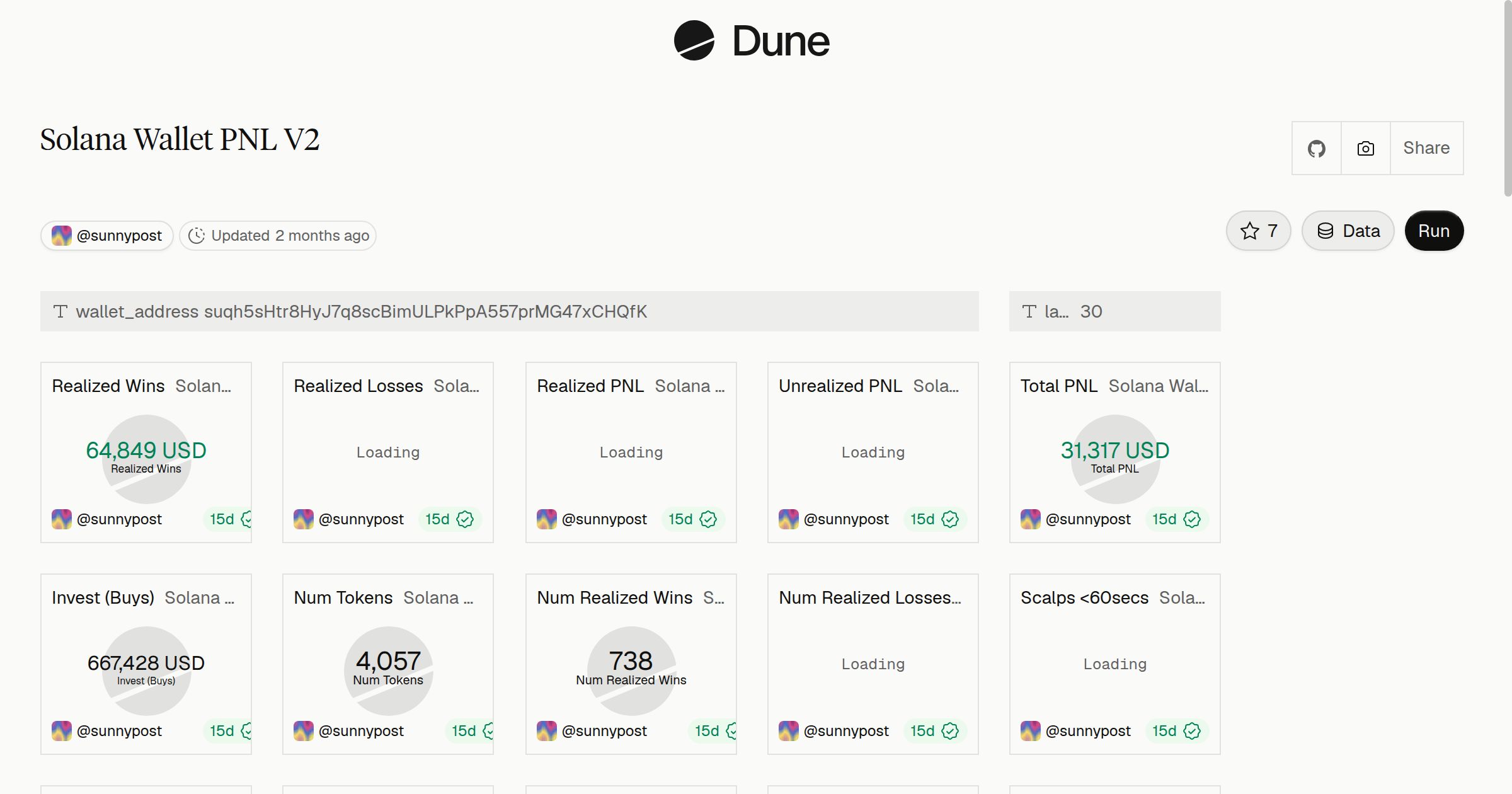Viewport: 1512px width, 794px height.
Task: Open Num Realized Wins card title
Action: tap(615, 597)
